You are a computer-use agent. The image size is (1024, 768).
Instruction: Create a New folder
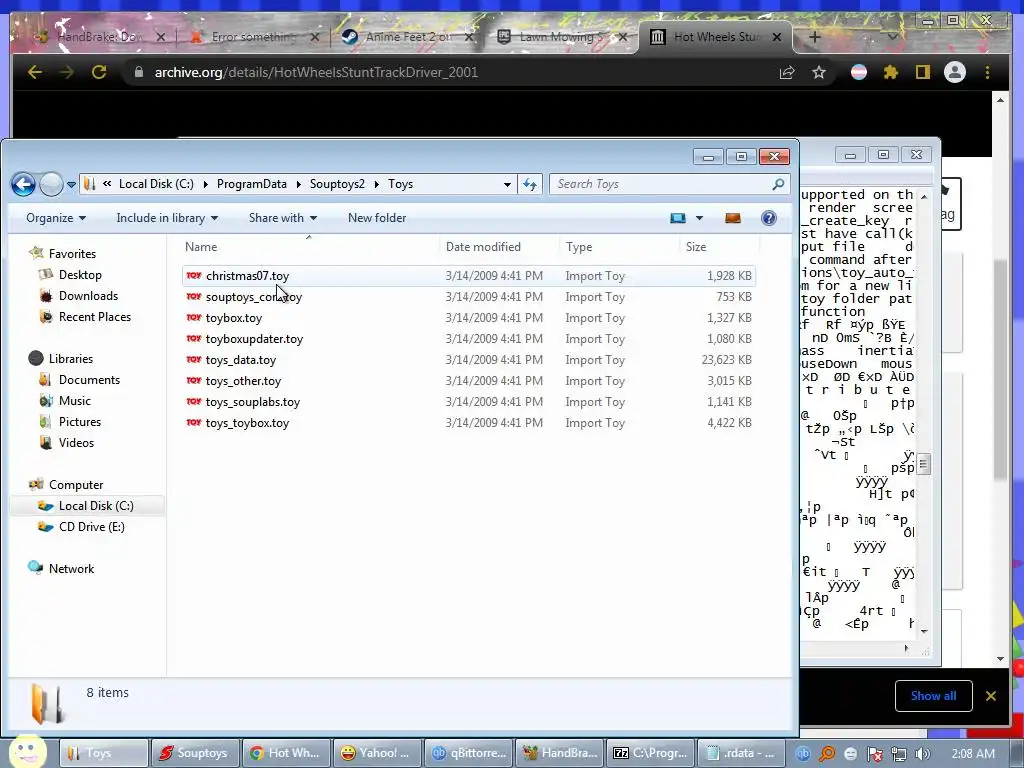[x=377, y=218]
